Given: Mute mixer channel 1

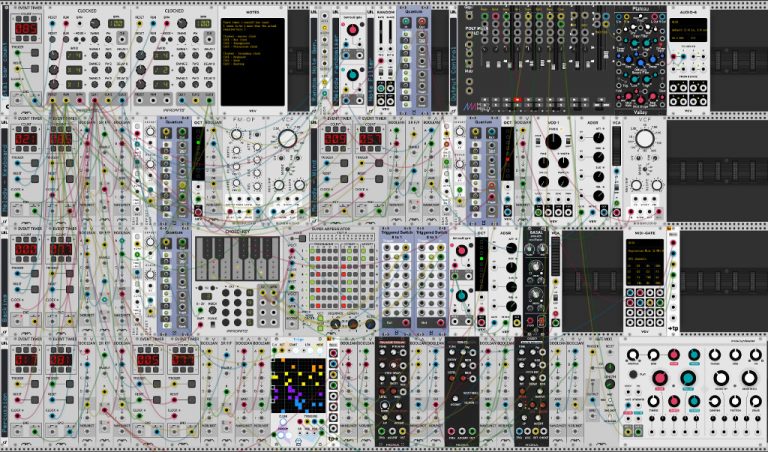Looking at the screenshot, I should [x=484, y=99].
